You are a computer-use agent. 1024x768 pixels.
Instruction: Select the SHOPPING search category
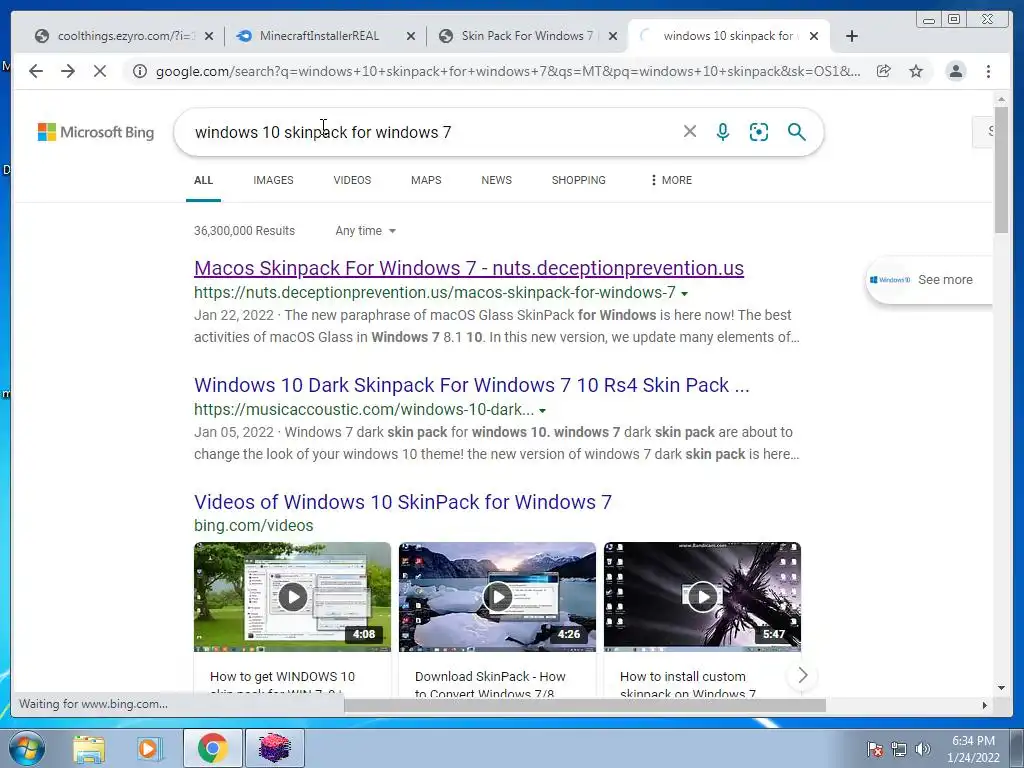click(579, 180)
